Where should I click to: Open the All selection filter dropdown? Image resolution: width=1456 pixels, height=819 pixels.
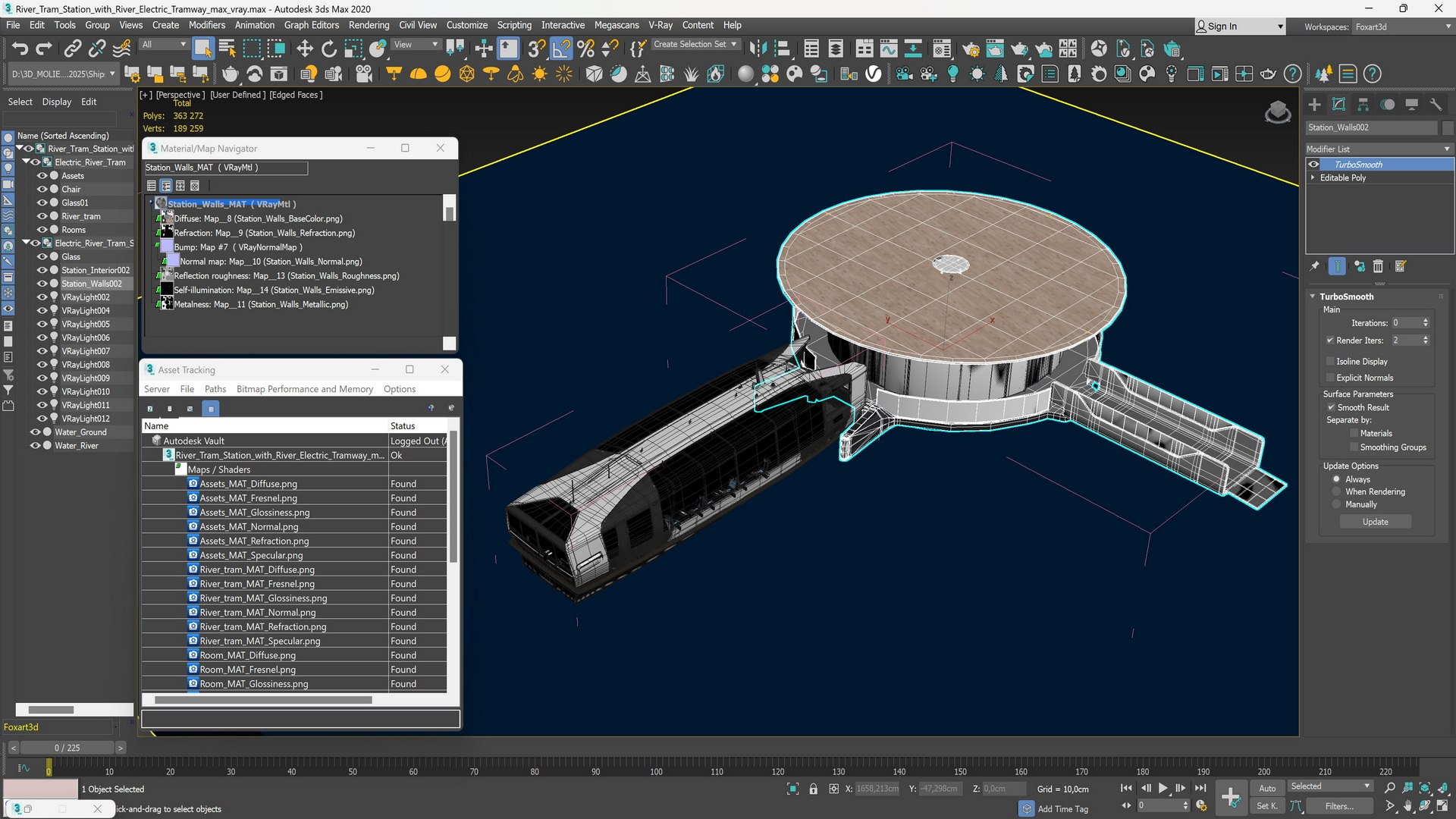(164, 44)
